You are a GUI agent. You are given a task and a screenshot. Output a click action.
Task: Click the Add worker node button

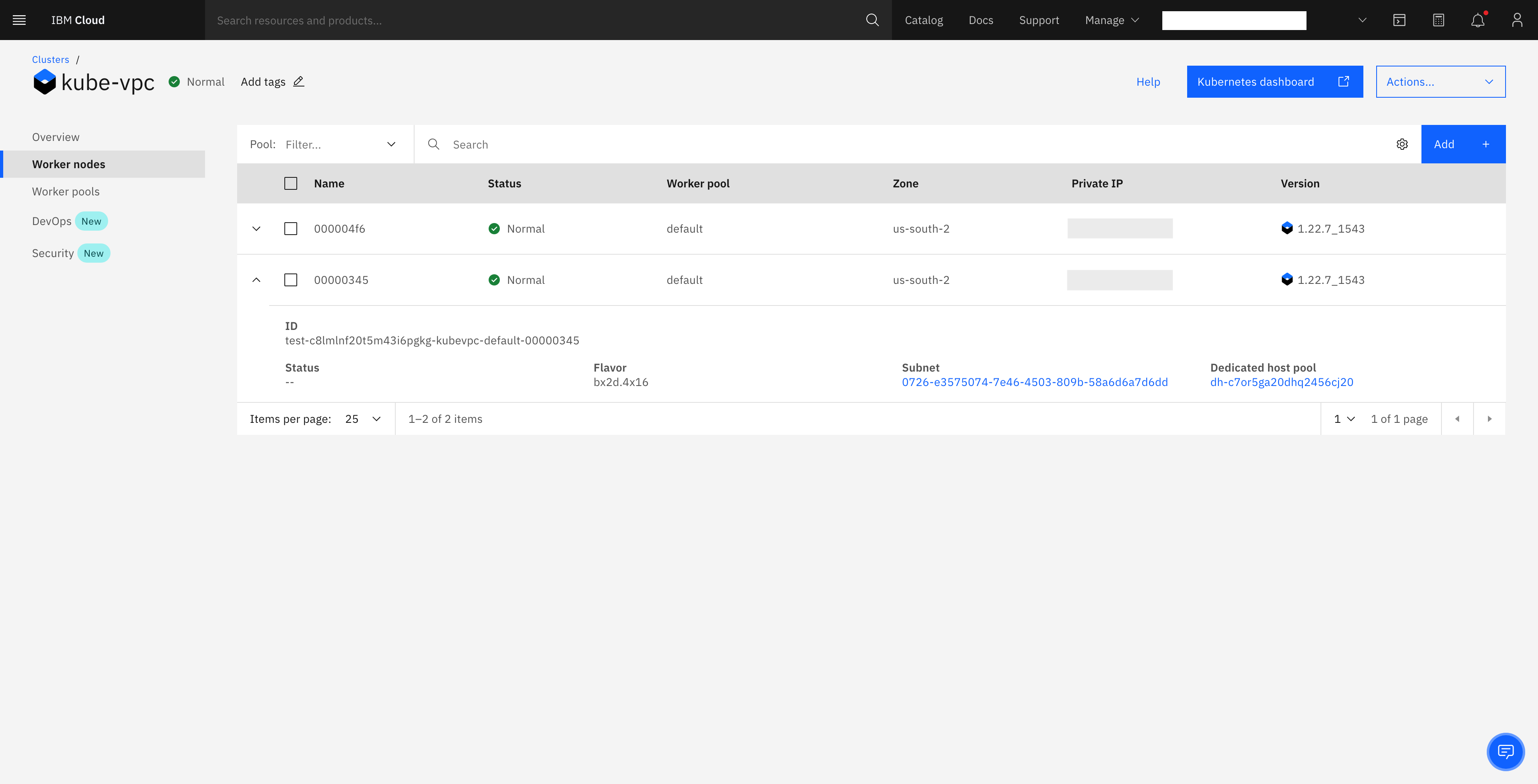1464,144
